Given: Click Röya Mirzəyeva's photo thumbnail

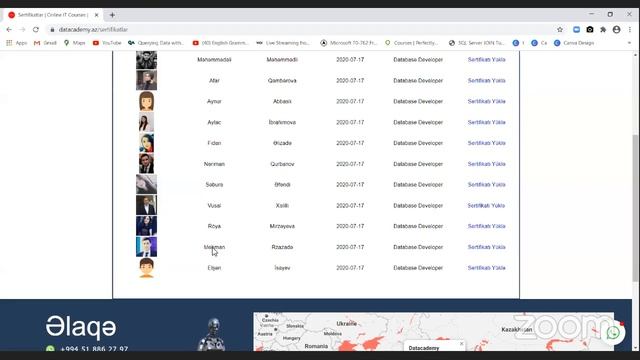Looking at the screenshot, I should (146, 226).
